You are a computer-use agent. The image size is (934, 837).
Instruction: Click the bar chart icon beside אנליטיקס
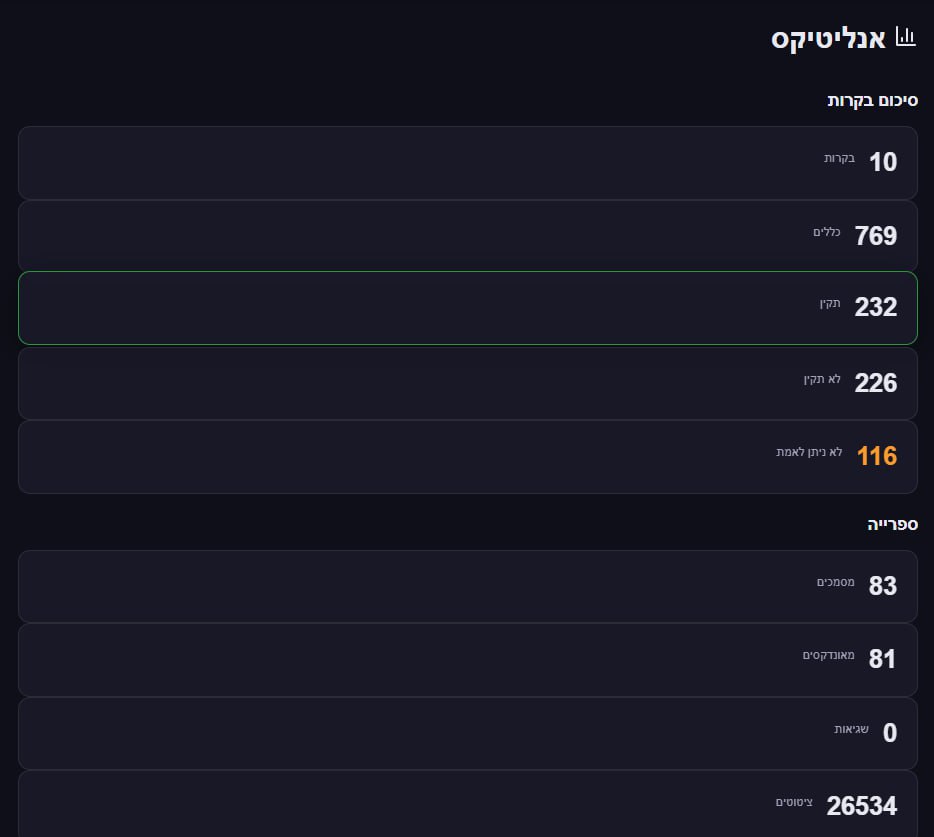(906, 37)
